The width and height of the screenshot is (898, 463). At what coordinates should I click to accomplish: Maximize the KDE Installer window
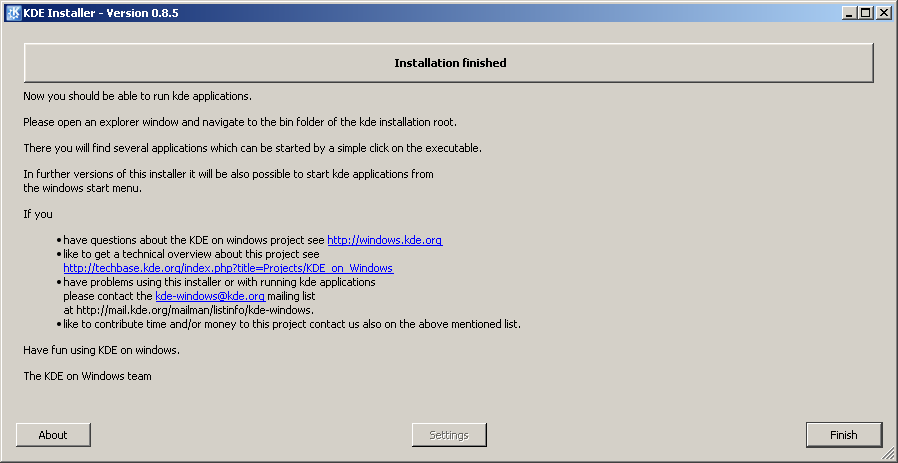pyautogui.click(x=865, y=13)
